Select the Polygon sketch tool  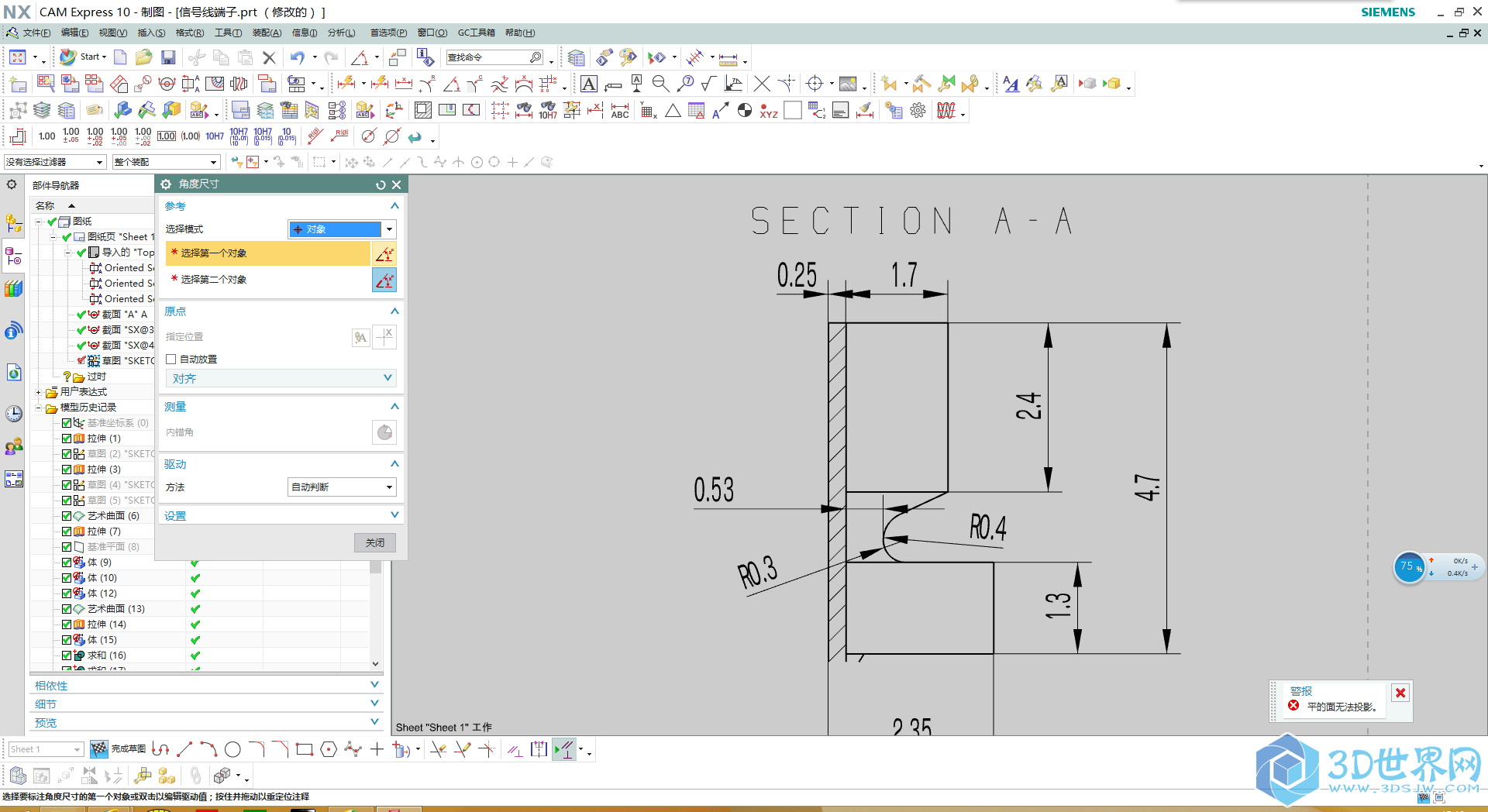click(x=329, y=749)
